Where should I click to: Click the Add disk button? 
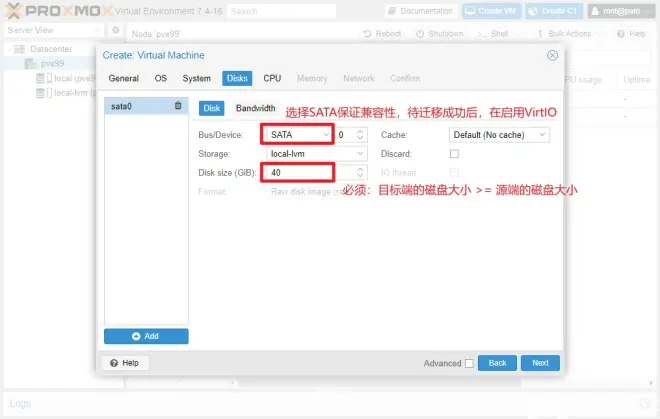146,336
